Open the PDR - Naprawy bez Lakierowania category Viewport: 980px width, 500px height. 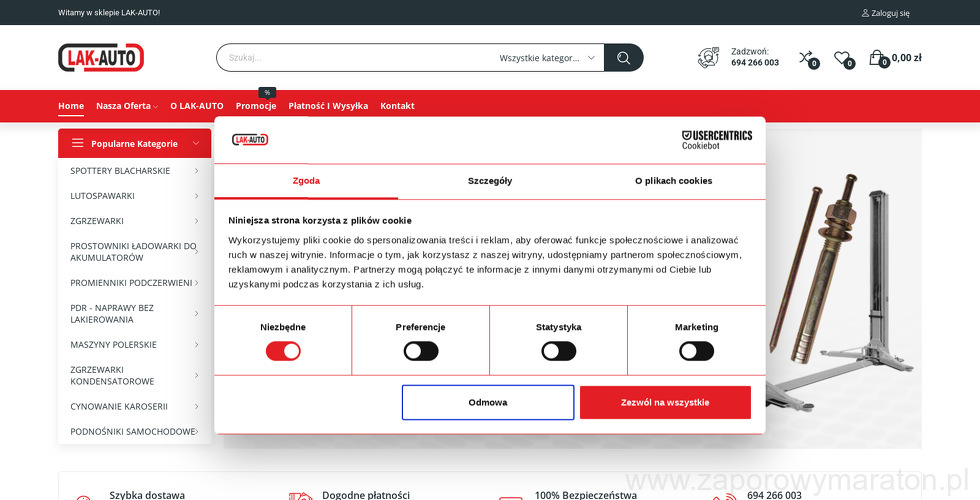[x=112, y=314]
